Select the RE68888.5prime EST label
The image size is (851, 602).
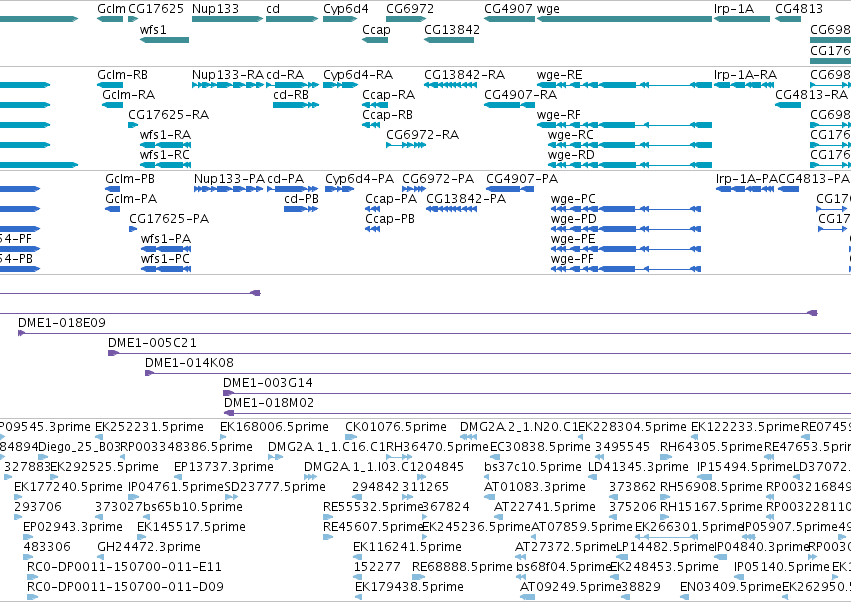[462, 567]
